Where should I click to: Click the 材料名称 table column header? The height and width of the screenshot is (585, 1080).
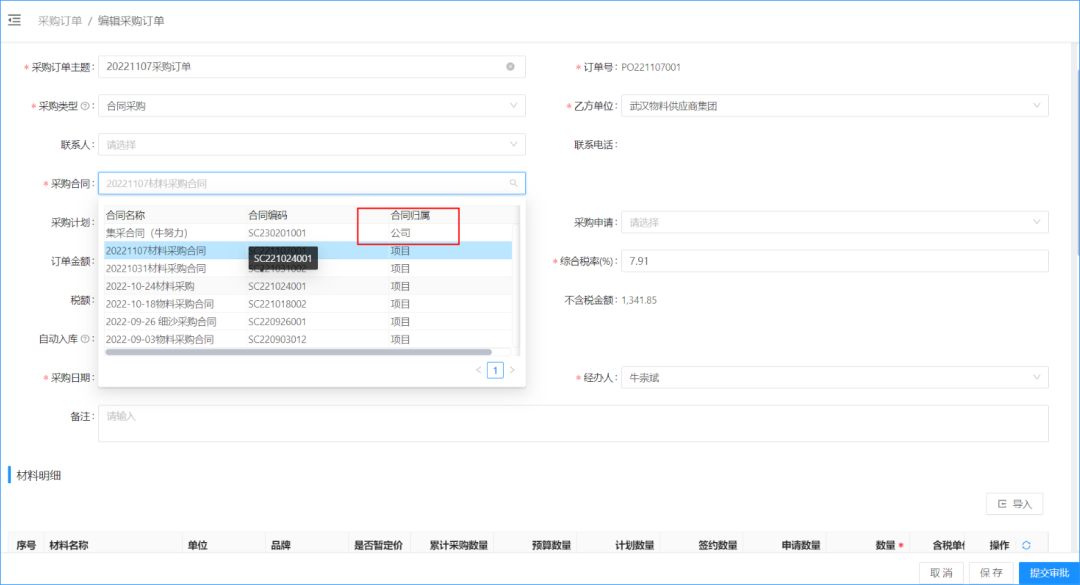[x=69, y=545]
